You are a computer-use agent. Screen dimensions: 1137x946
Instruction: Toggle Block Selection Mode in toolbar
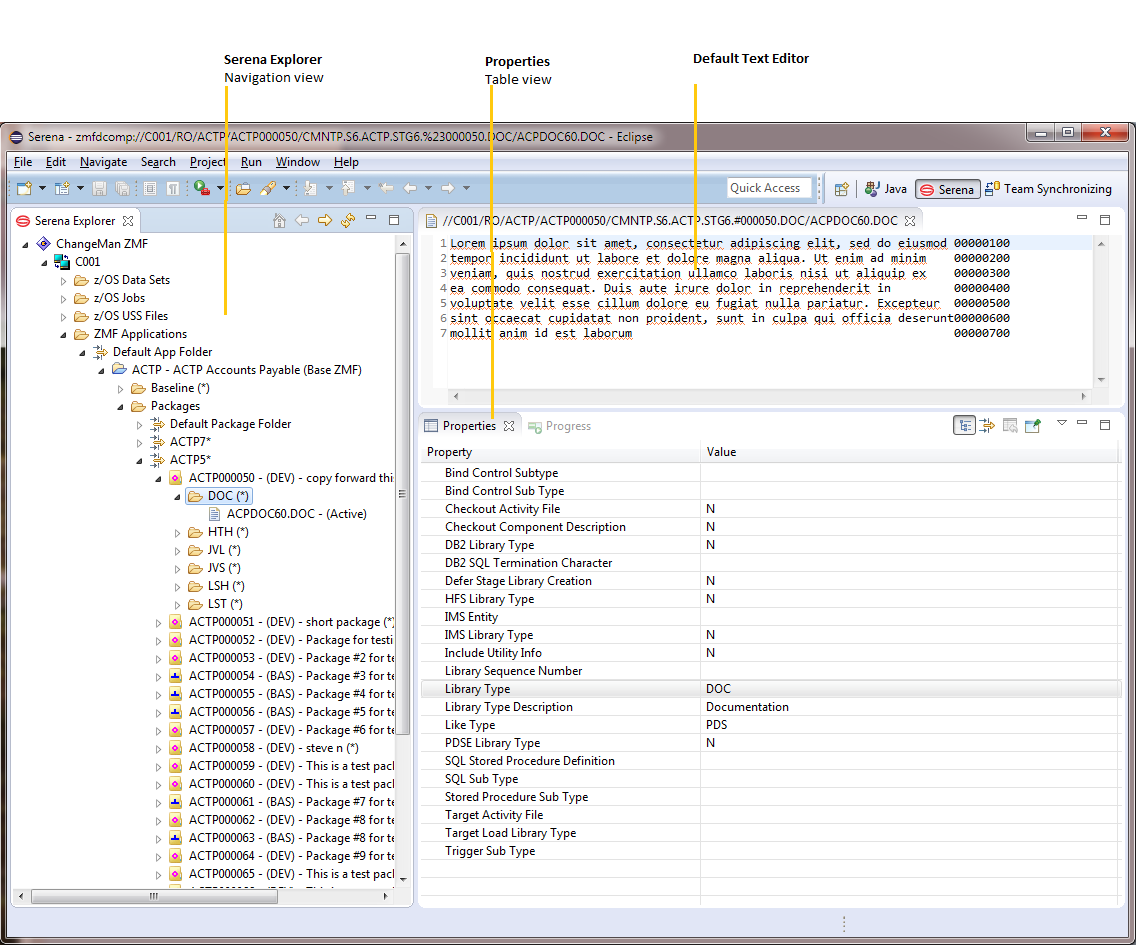tap(149, 188)
